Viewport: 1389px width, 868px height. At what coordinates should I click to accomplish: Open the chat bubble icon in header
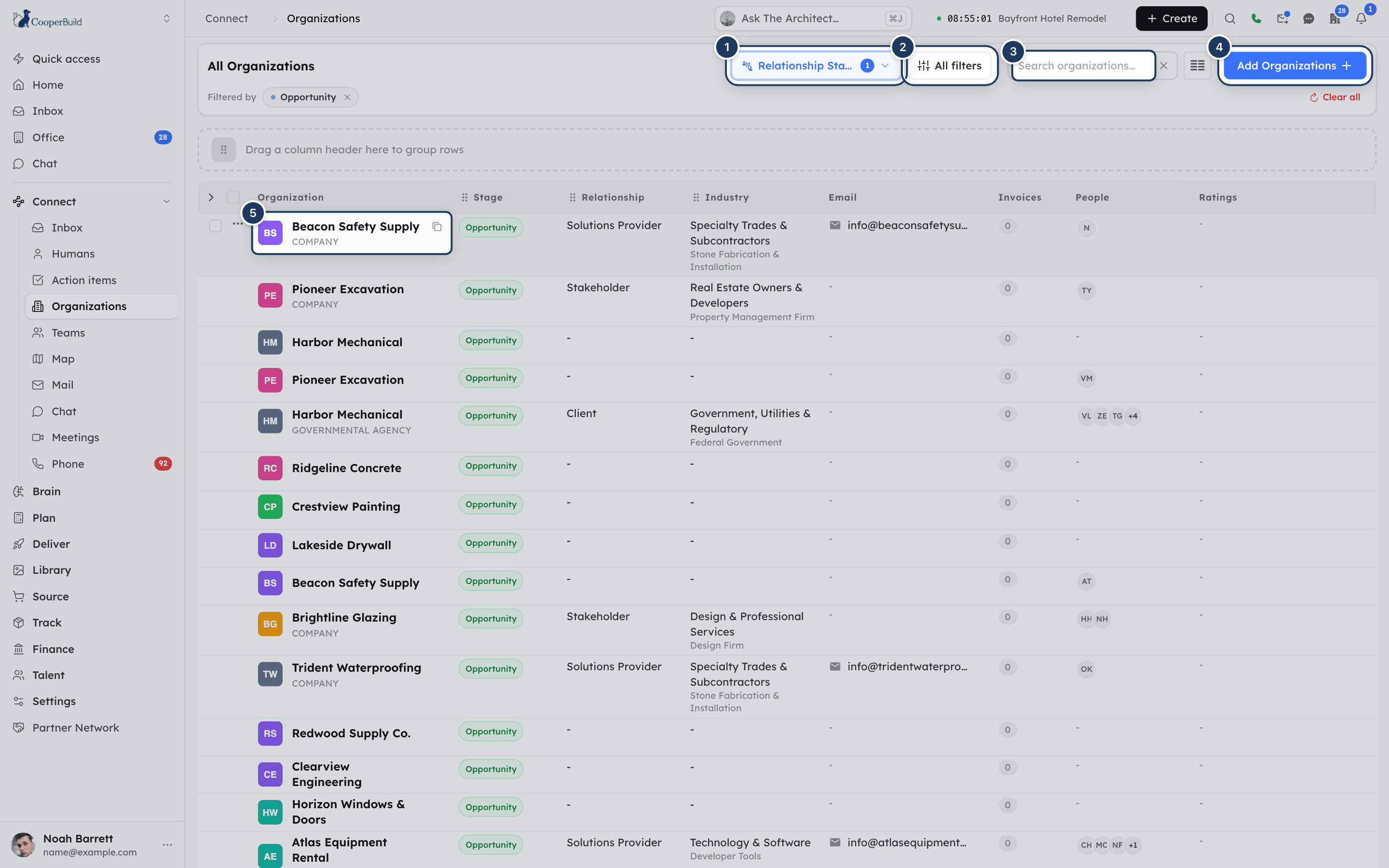tap(1308, 18)
